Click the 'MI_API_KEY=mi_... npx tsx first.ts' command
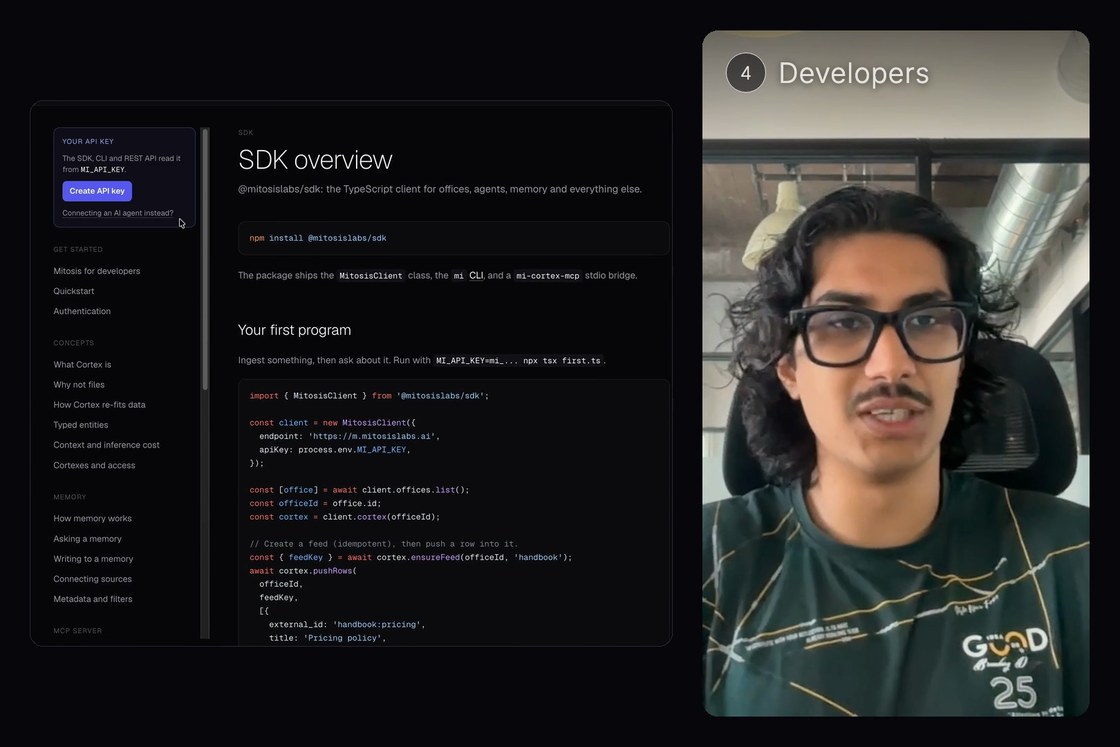The height and width of the screenshot is (747, 1120). pos(518,361)
